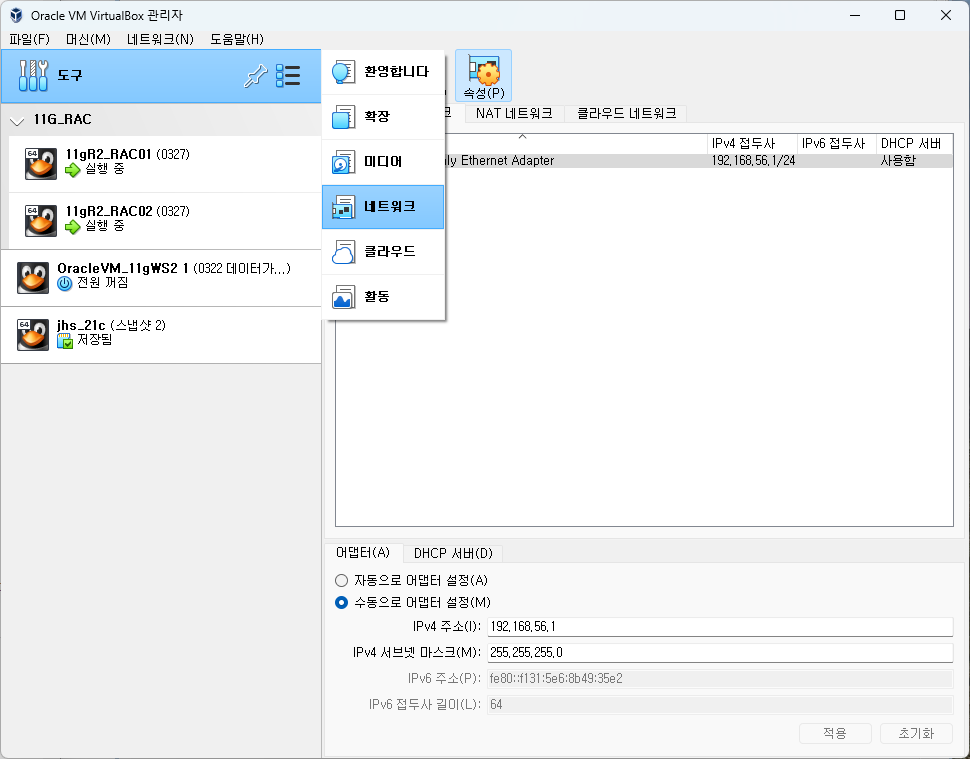Select 11gR2_RAC01 (0327) name text

click(127, 154)
